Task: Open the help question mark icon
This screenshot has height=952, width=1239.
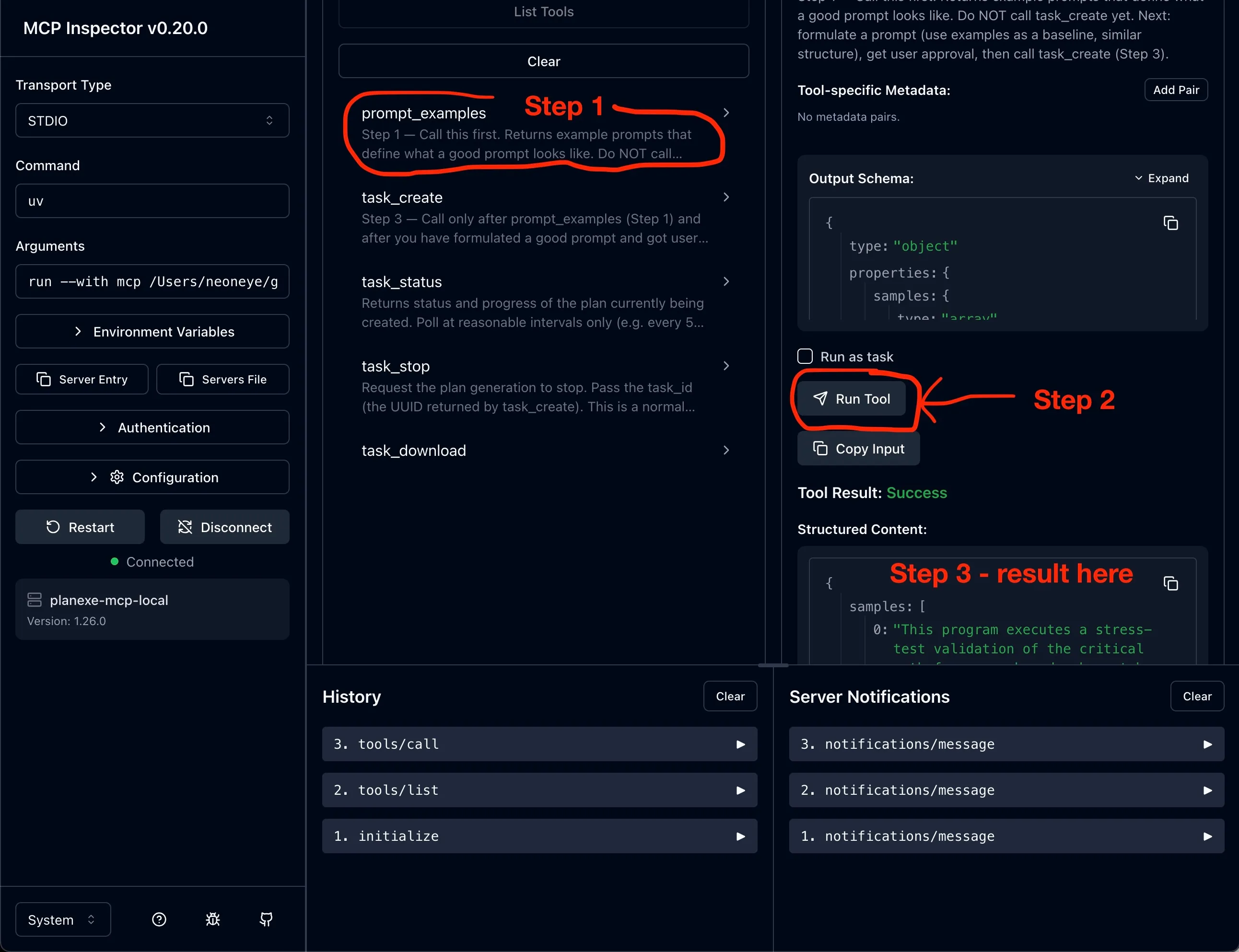Action: 159,919
